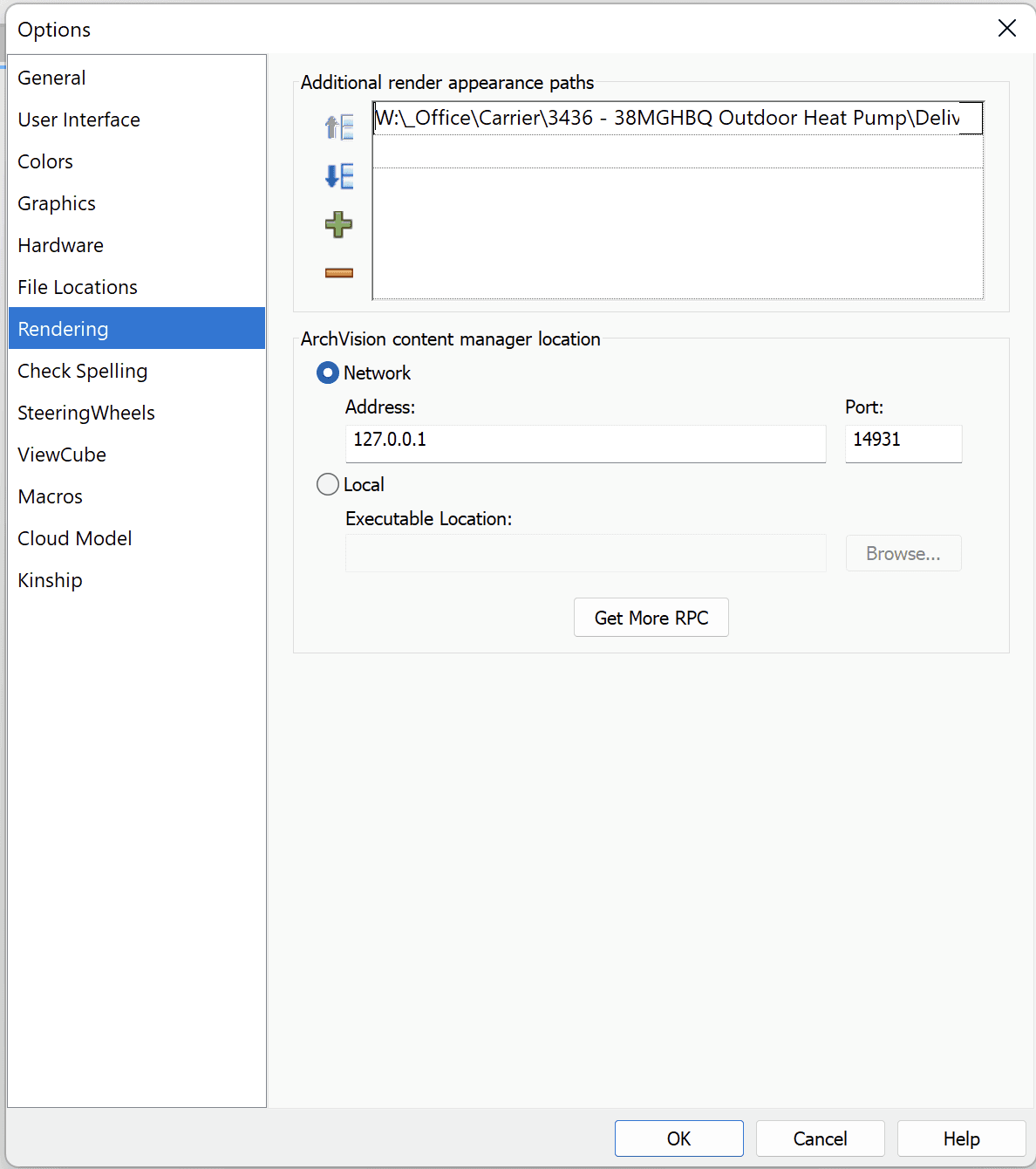The height and width of the screenshot is (1169, 1036).
Task: Click the move path down icon
Action: tap(338, 176)
